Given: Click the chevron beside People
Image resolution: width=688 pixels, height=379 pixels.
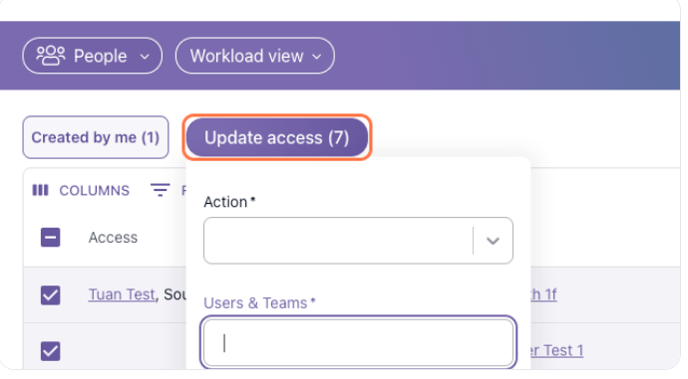Looking at the screenshot, I should tap(144, 57).
